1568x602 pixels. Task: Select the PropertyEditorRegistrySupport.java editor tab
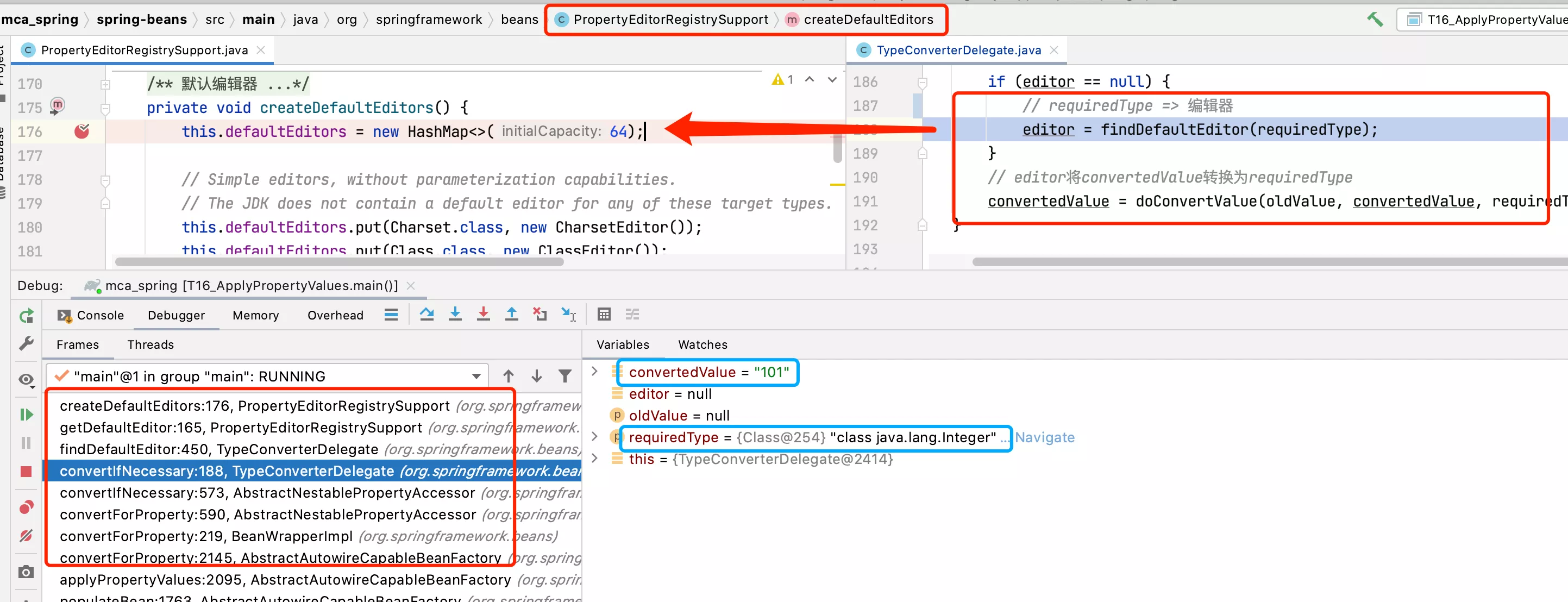(x=143, y=50)
